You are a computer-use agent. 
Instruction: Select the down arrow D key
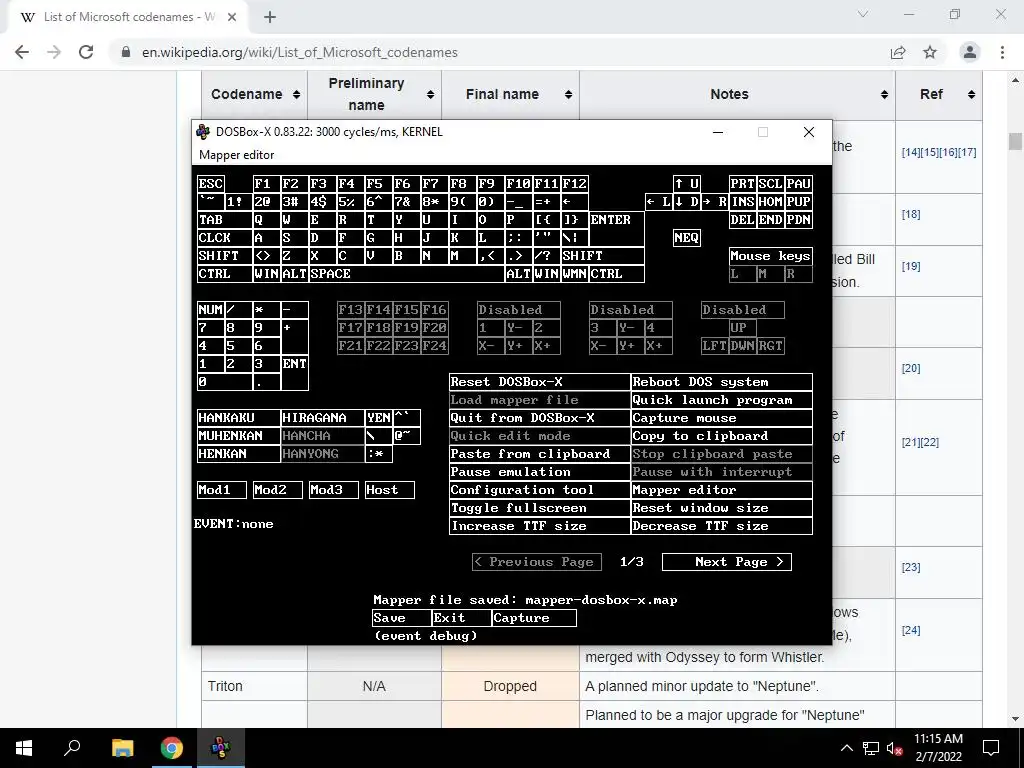click(686, 202)
